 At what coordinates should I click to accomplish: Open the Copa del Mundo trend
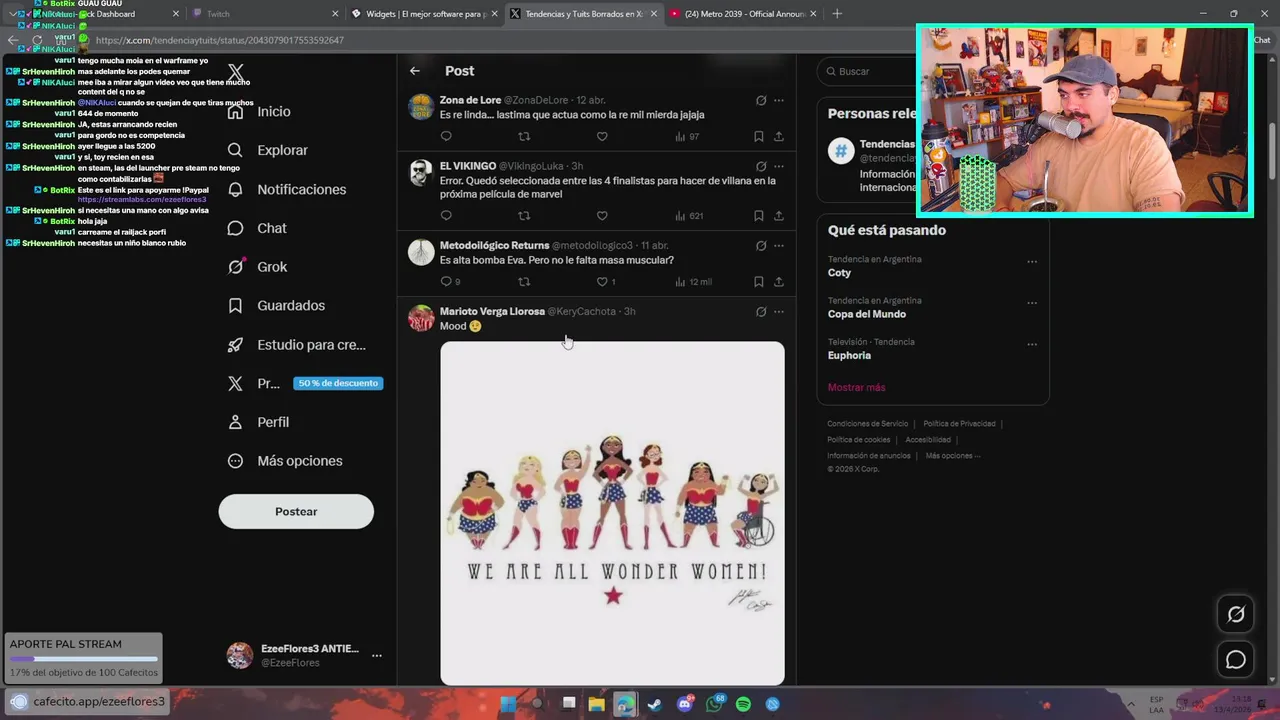(867, 314)
